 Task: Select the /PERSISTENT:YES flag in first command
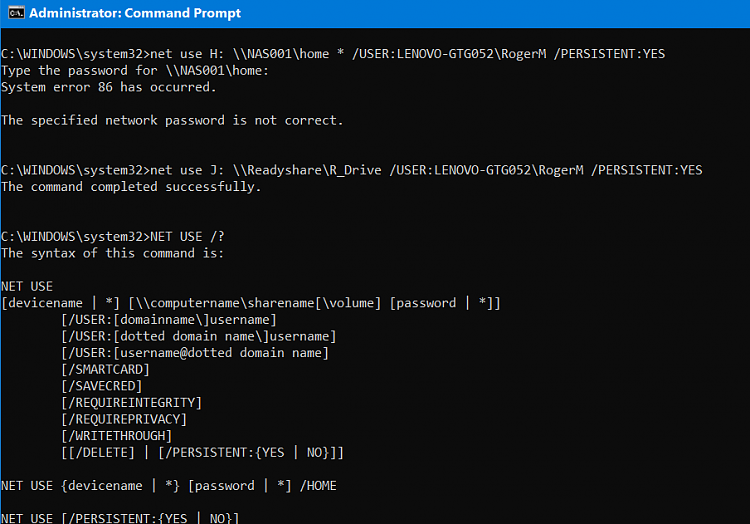(609, 54)
